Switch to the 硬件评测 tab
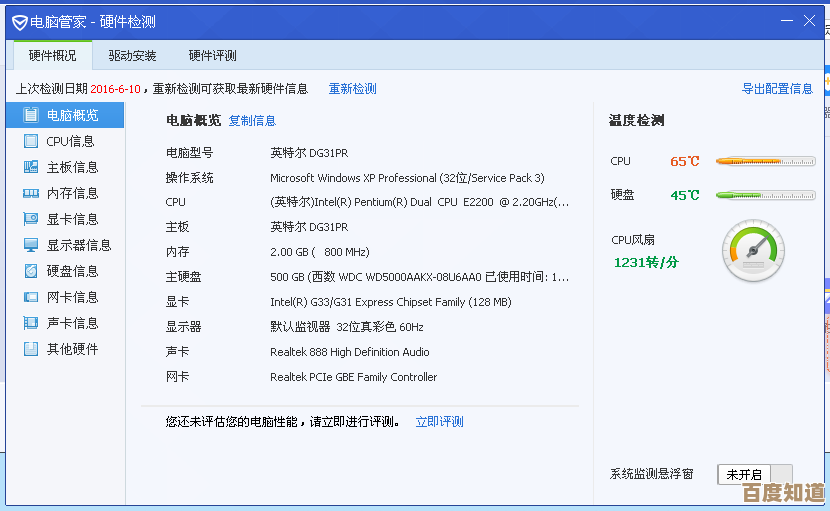The image size is (830, 511). (x=212, y=56)
